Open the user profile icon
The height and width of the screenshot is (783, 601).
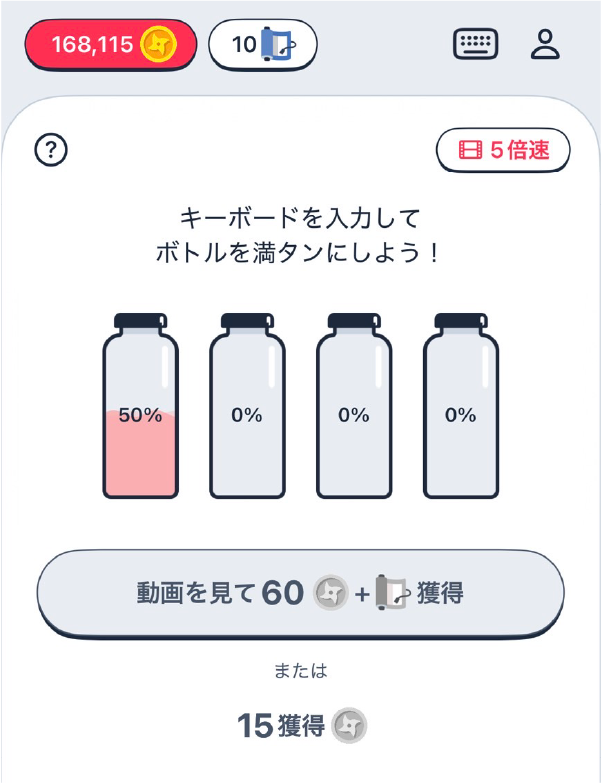(x=545, y=44)
